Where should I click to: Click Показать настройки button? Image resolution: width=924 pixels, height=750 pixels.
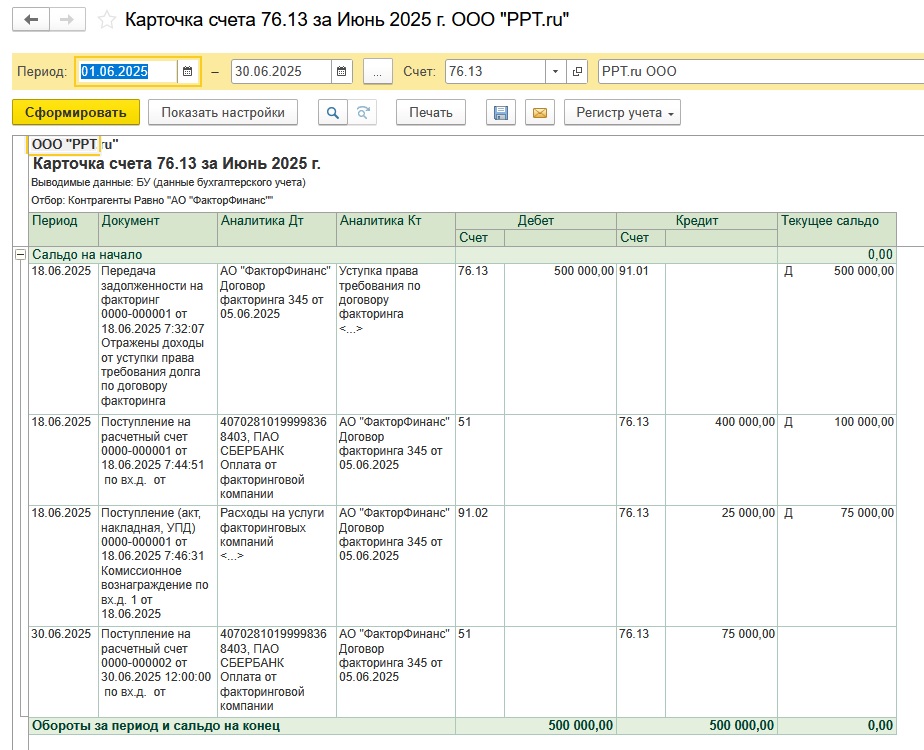(x=223, y=113)
